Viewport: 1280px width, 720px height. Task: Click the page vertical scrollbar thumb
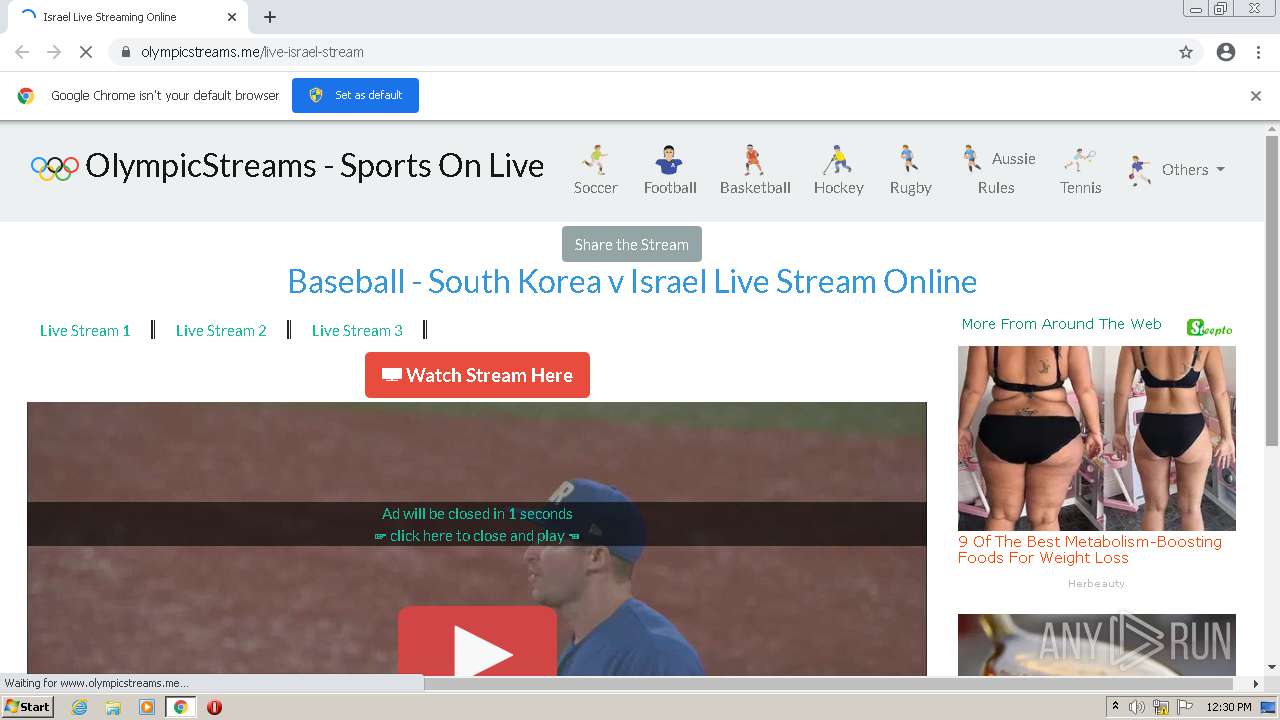[x=1272, y=290]
